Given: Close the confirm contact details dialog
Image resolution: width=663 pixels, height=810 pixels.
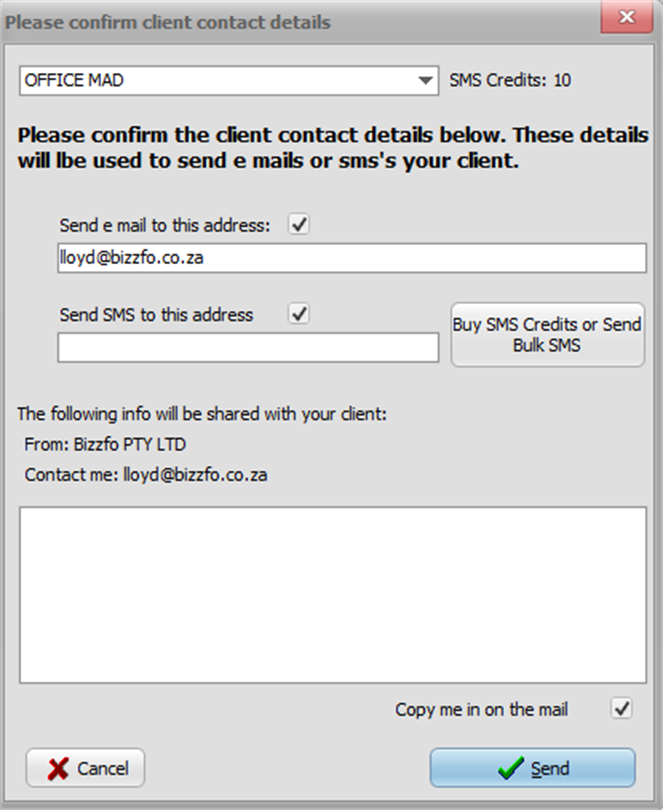Looking at the screenshot, I should click(x=627, y=17).
